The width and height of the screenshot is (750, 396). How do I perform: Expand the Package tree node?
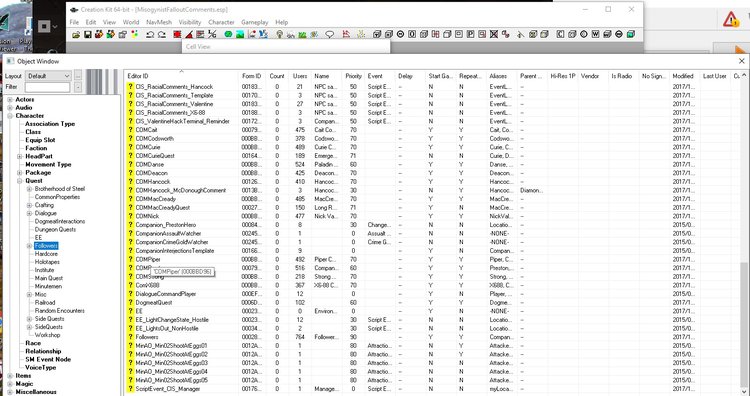click(20, 173)
